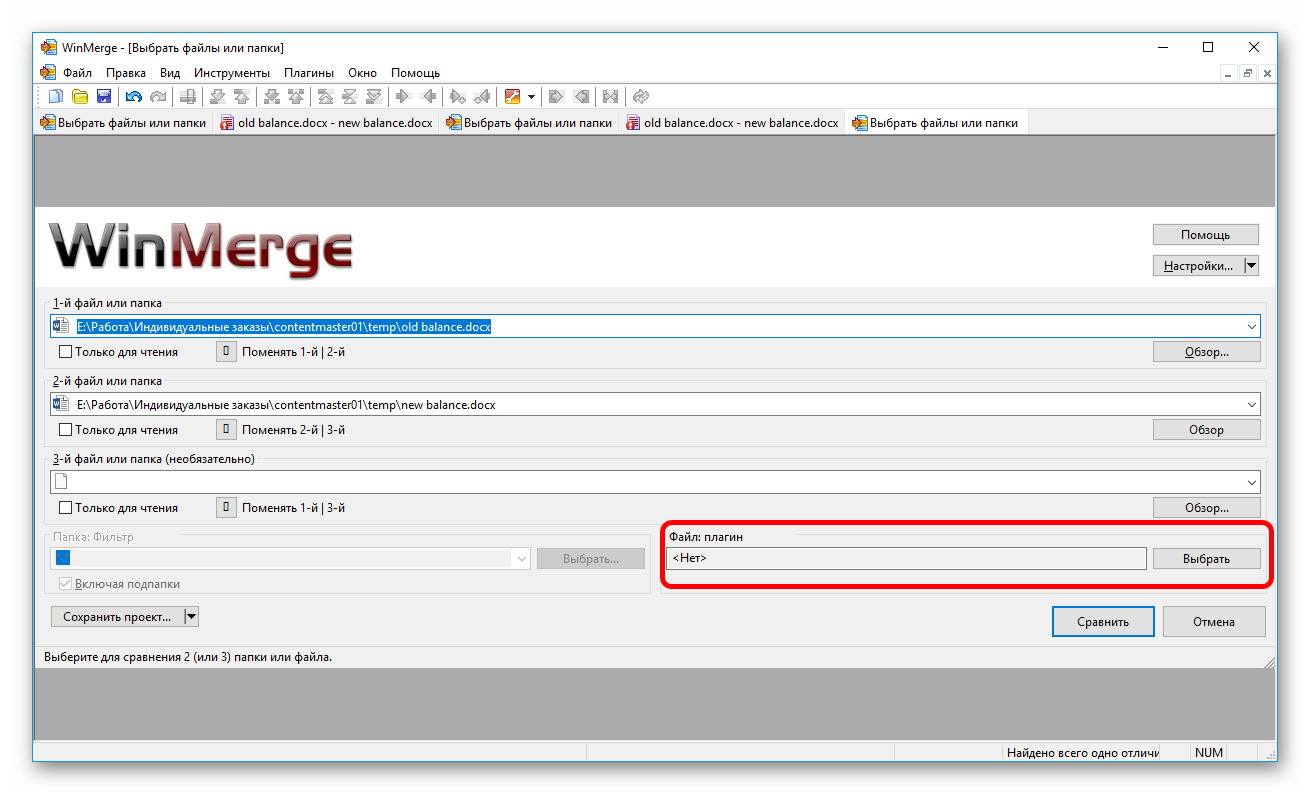Enable read-only for the 1st file
The height and width of the screenshot is (794, 1310).
point(66,352)
